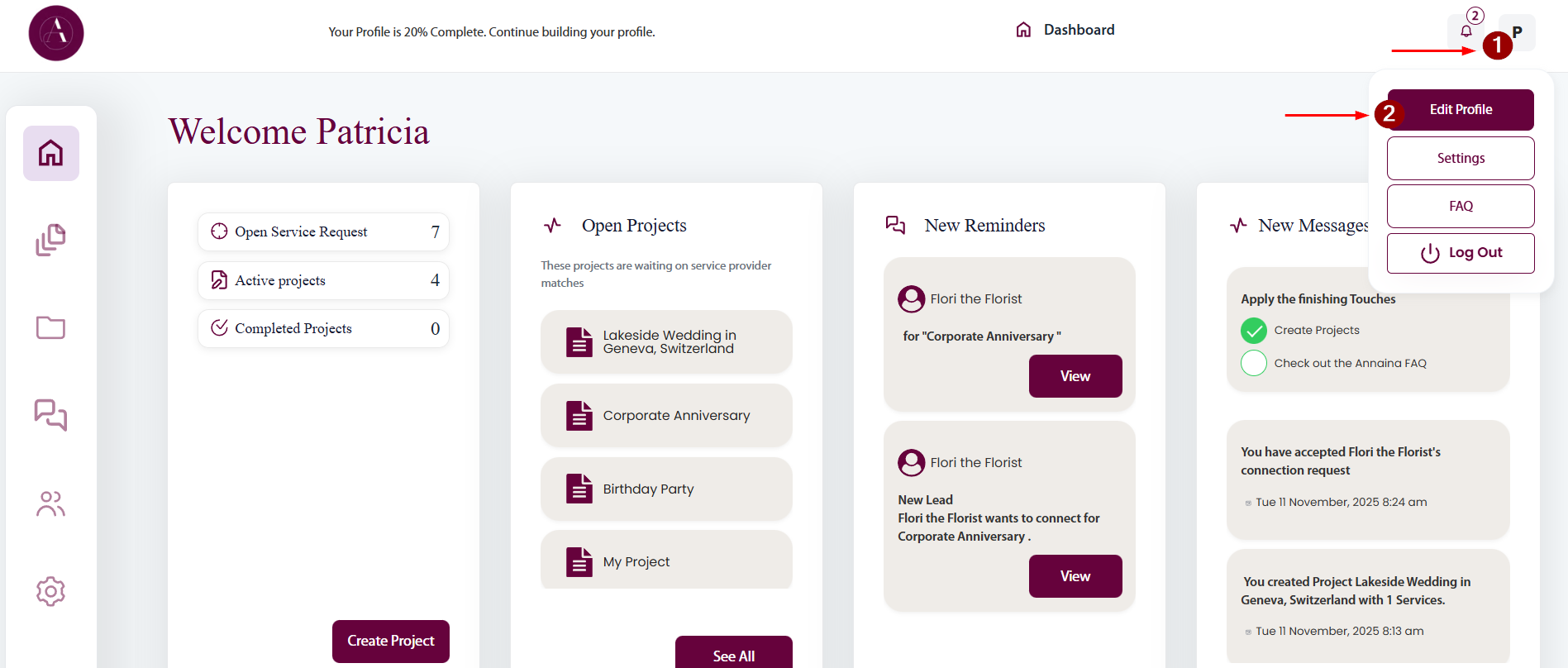This screenshot has width=1568, height=668.
Task: Open the folder icon in sidebar
Action: [51, 327]
